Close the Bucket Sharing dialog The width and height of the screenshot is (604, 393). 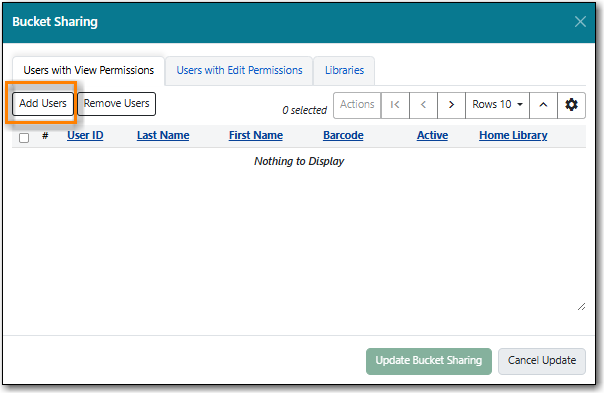click(580, 22)
